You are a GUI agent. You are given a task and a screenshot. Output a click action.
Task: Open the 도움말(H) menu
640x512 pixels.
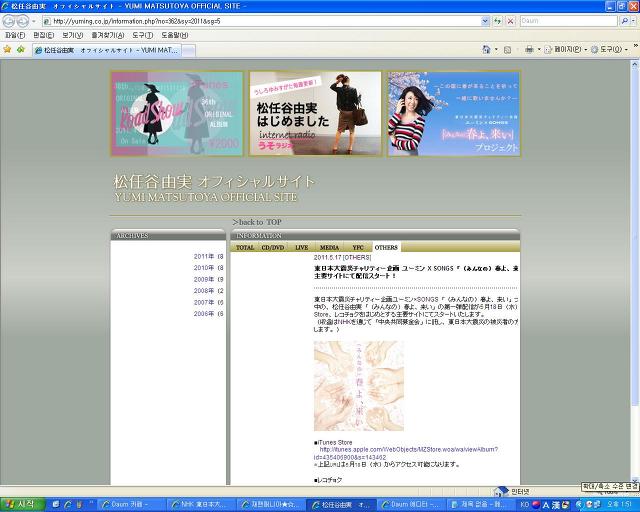[174, 35]
